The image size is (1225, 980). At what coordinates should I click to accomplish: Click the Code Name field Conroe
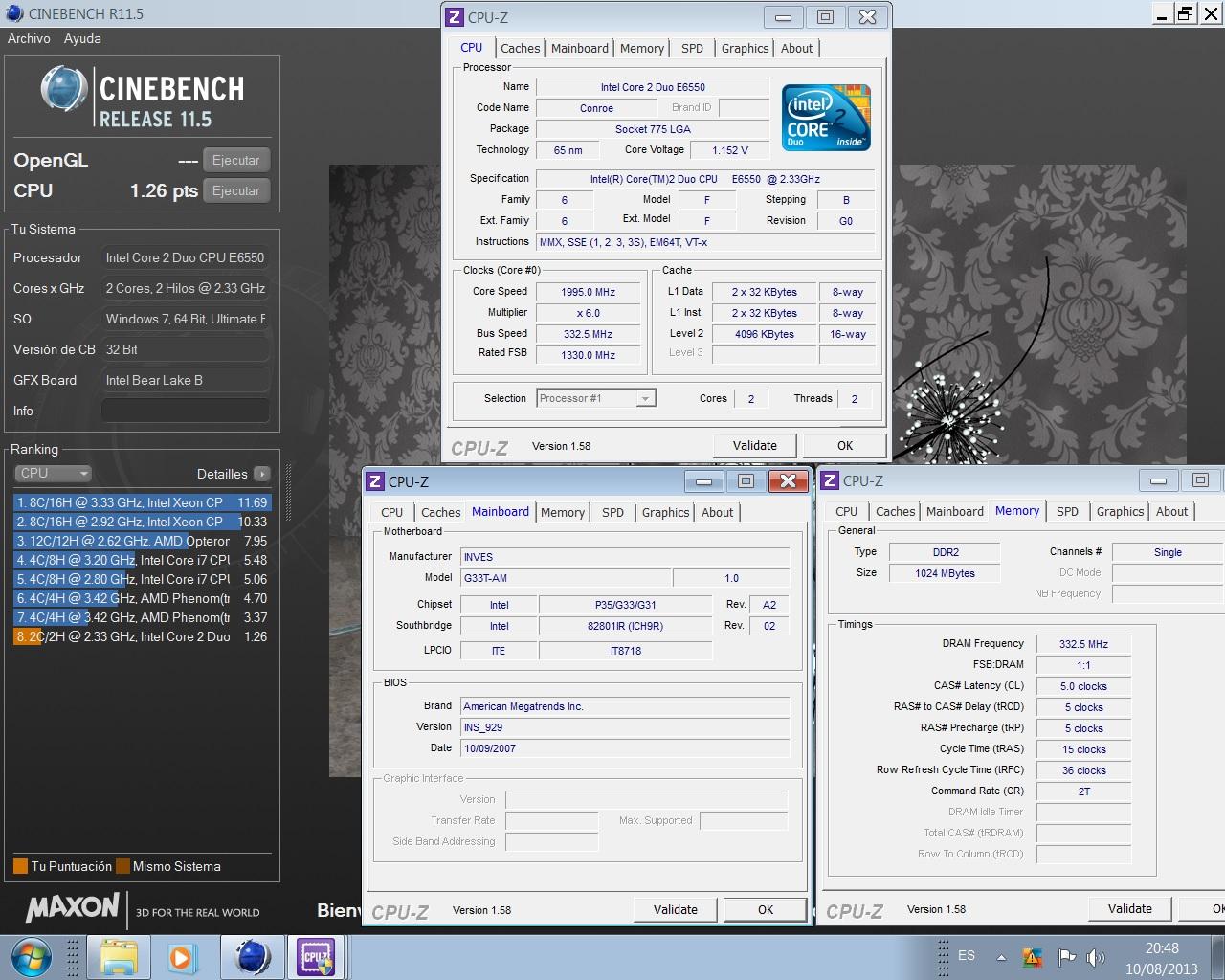point(596,108)
